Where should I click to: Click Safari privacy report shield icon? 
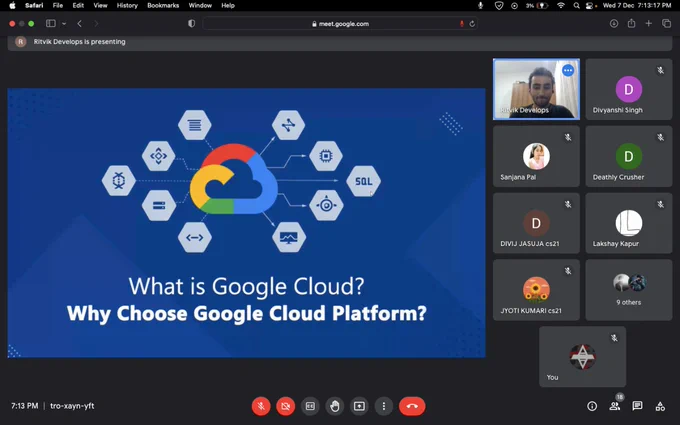tap(191, 24)
